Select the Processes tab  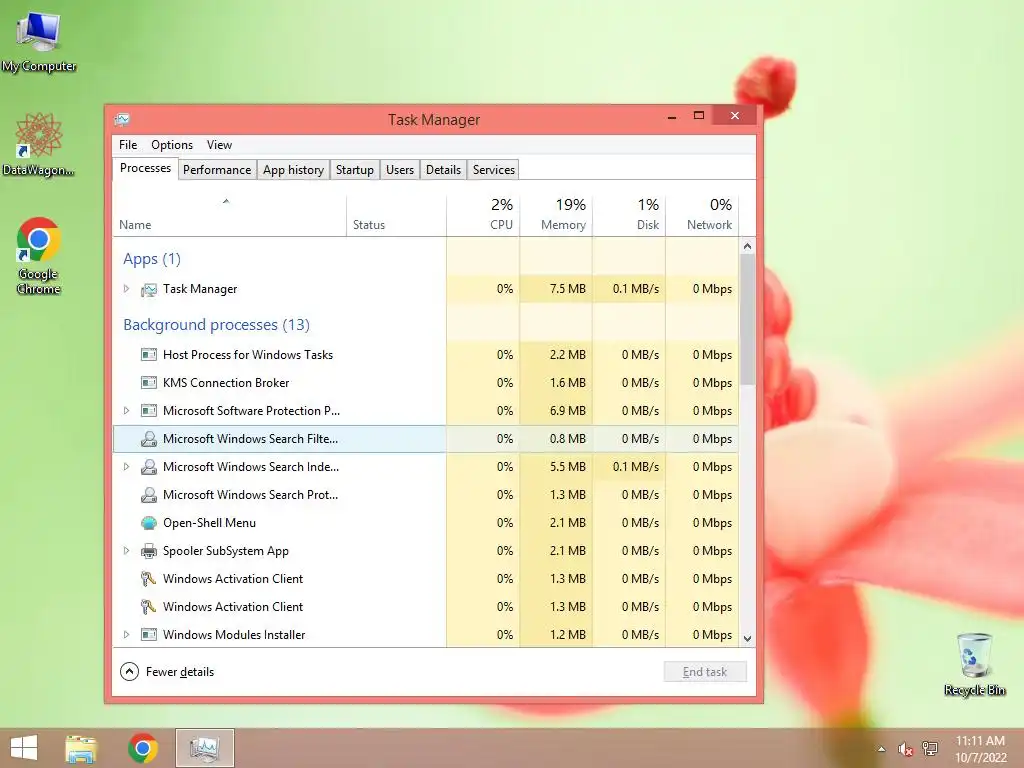145,168
